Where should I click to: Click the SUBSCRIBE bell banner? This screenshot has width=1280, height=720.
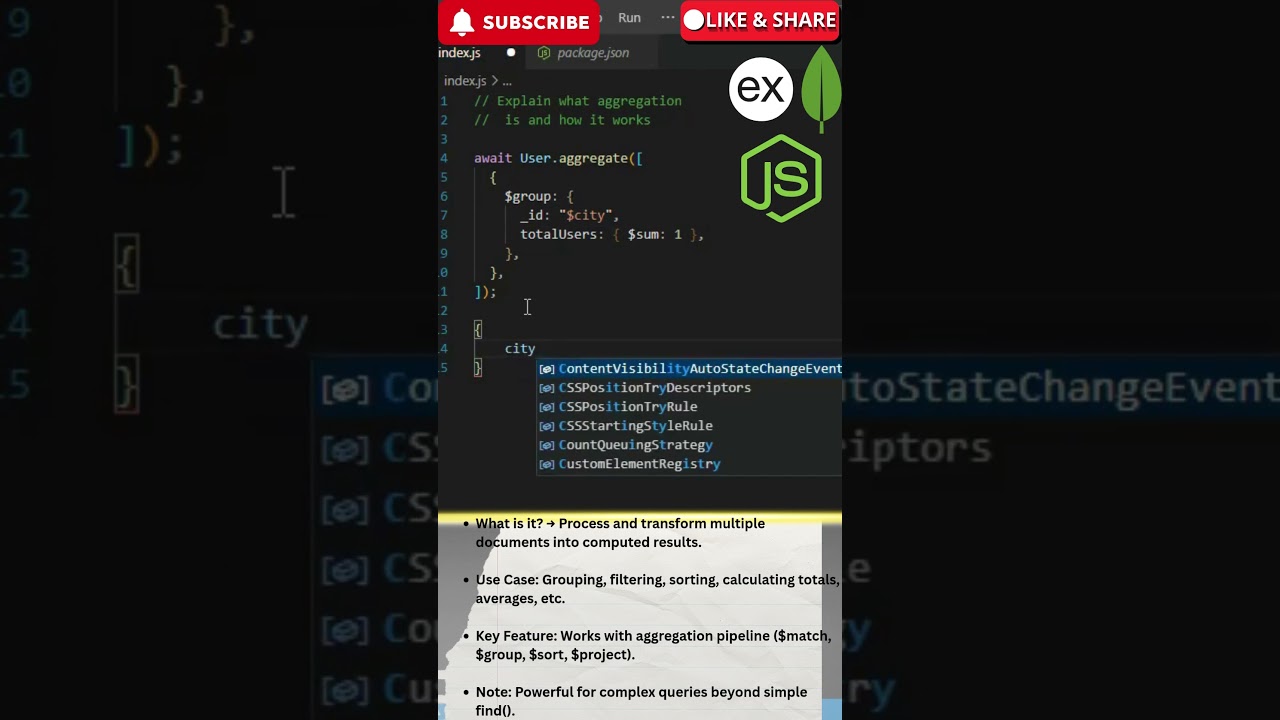coord(518,22)
